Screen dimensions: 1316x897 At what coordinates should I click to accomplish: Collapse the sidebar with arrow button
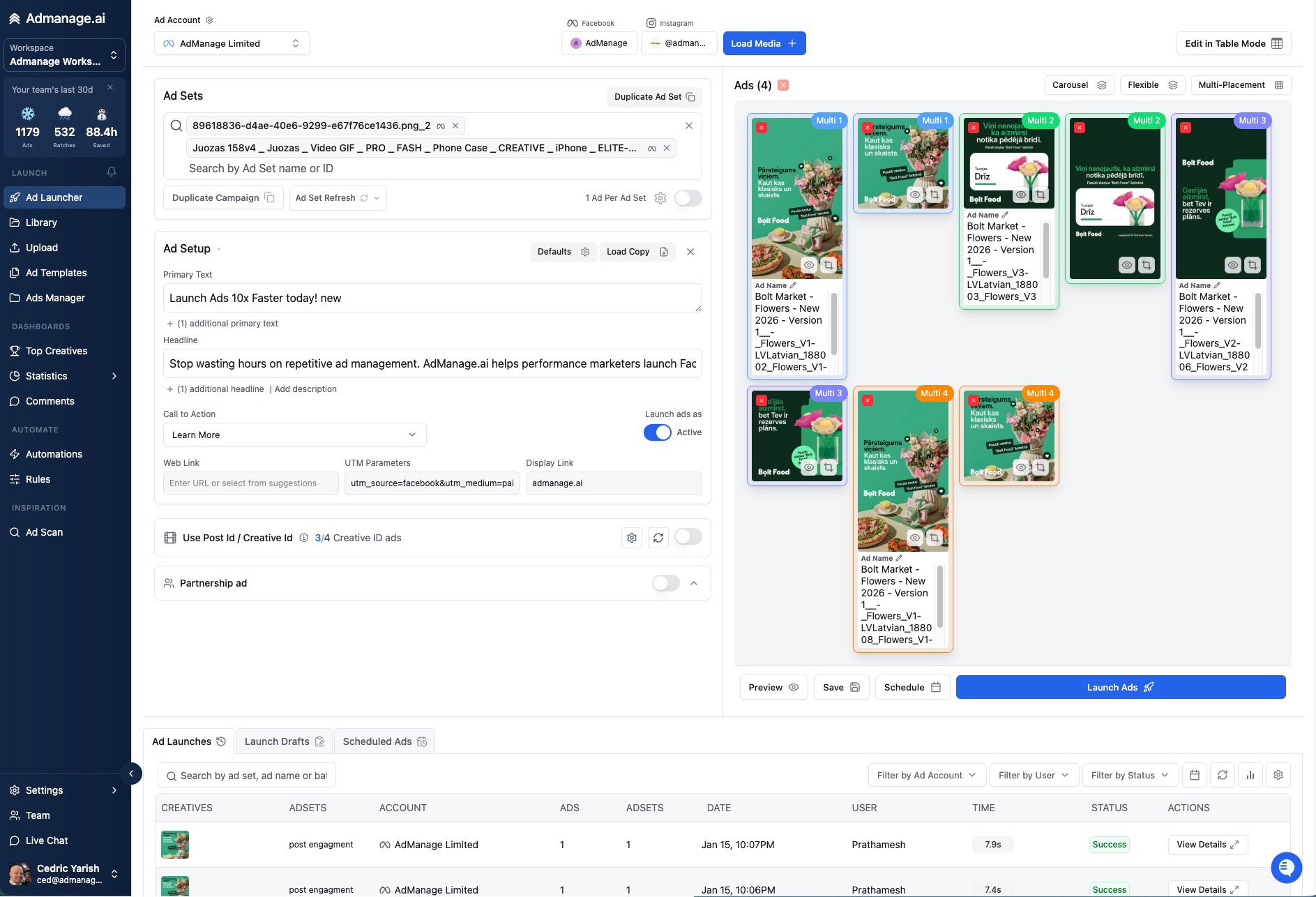tap(131, 774)
